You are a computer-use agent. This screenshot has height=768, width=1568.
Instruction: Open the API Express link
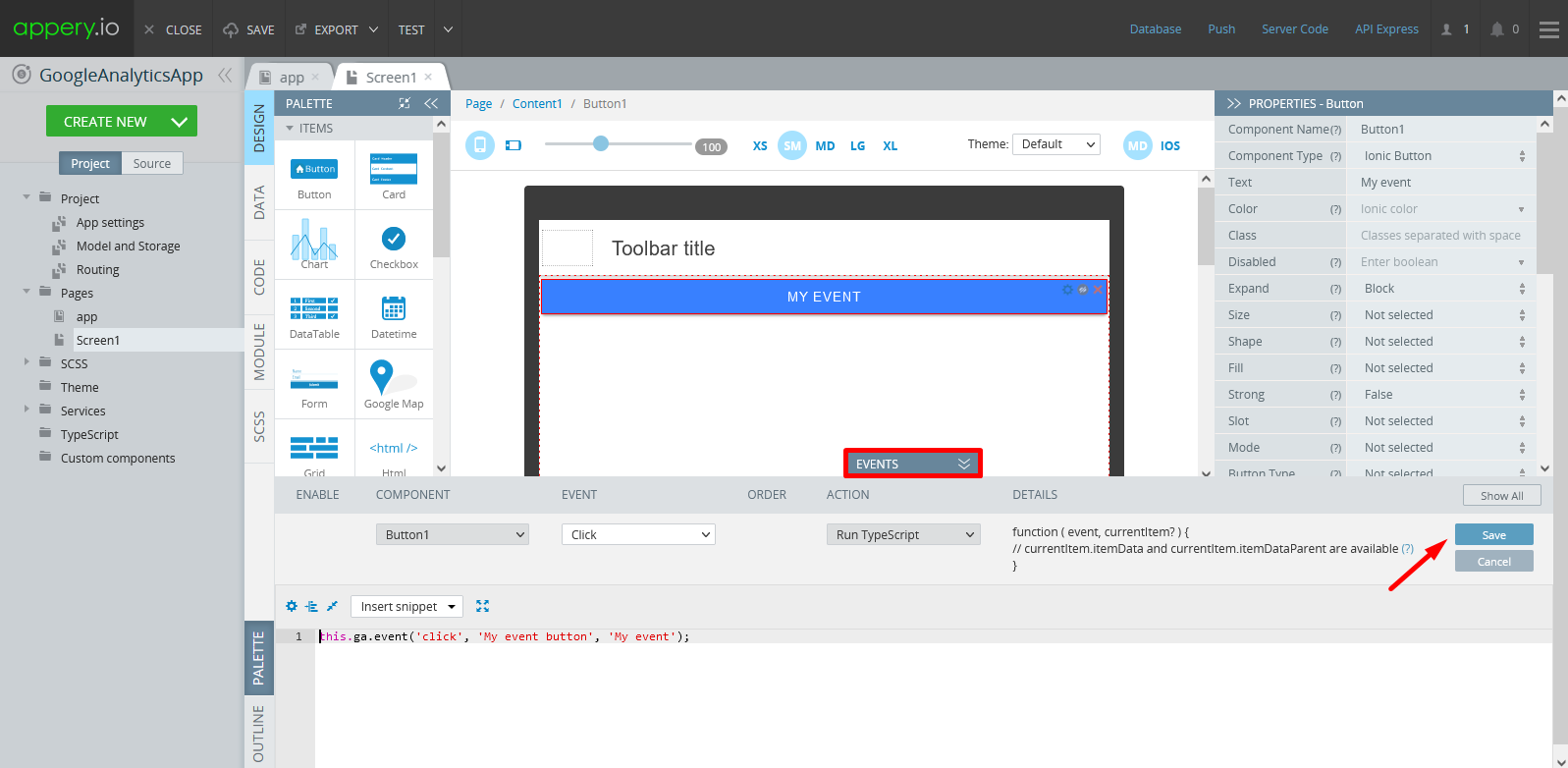click(x=1386, y=29)
